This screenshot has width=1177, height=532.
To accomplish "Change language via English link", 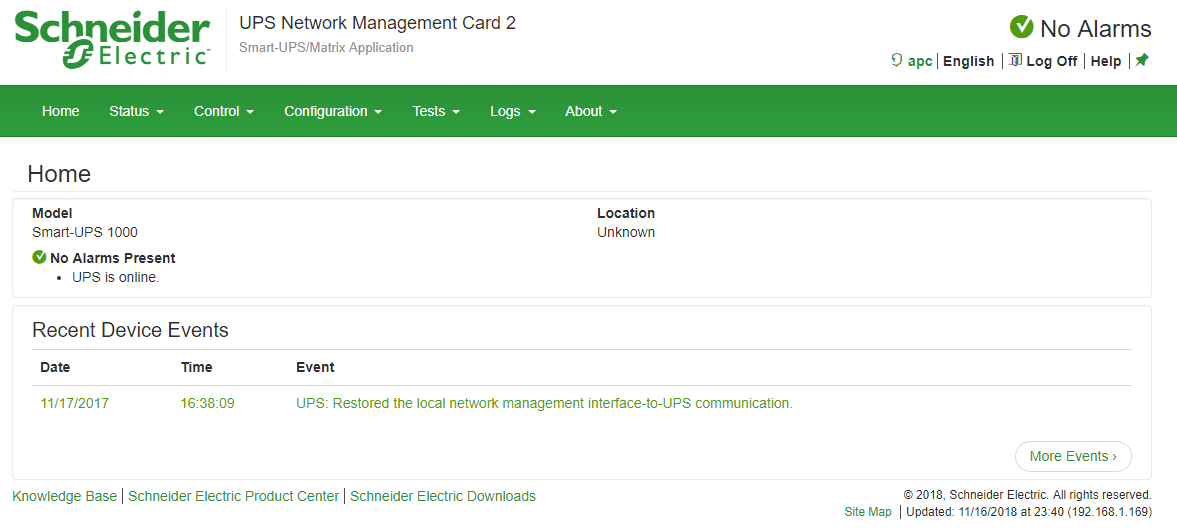I will 968,62.
